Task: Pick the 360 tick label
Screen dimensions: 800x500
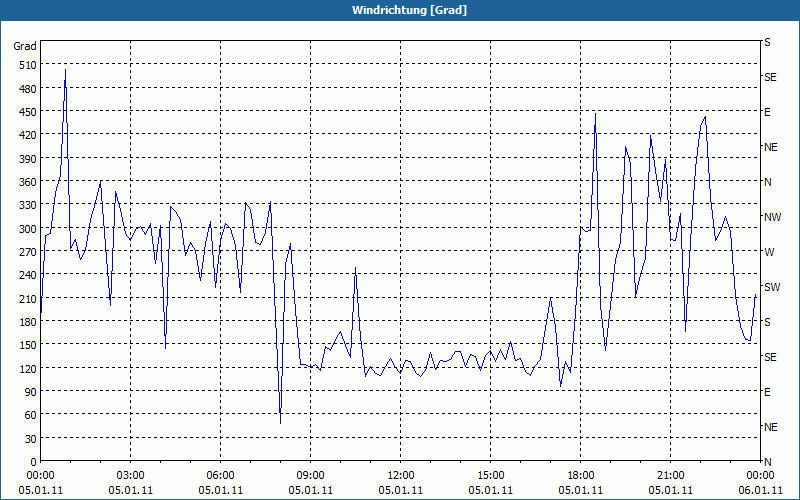Action: coord(28,182)
